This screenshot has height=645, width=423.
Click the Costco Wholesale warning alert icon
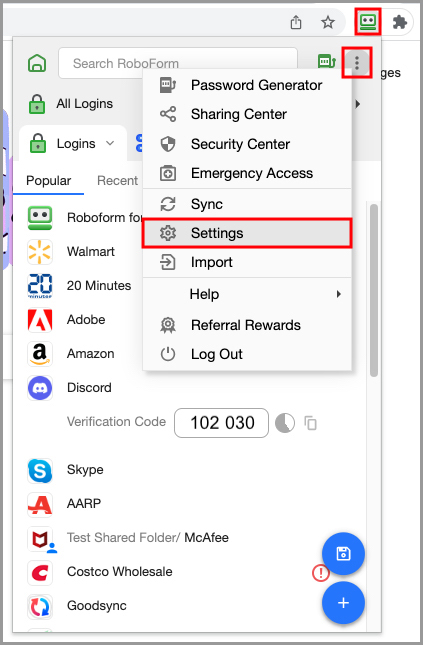pyautogui.click(x=321, y=573)
